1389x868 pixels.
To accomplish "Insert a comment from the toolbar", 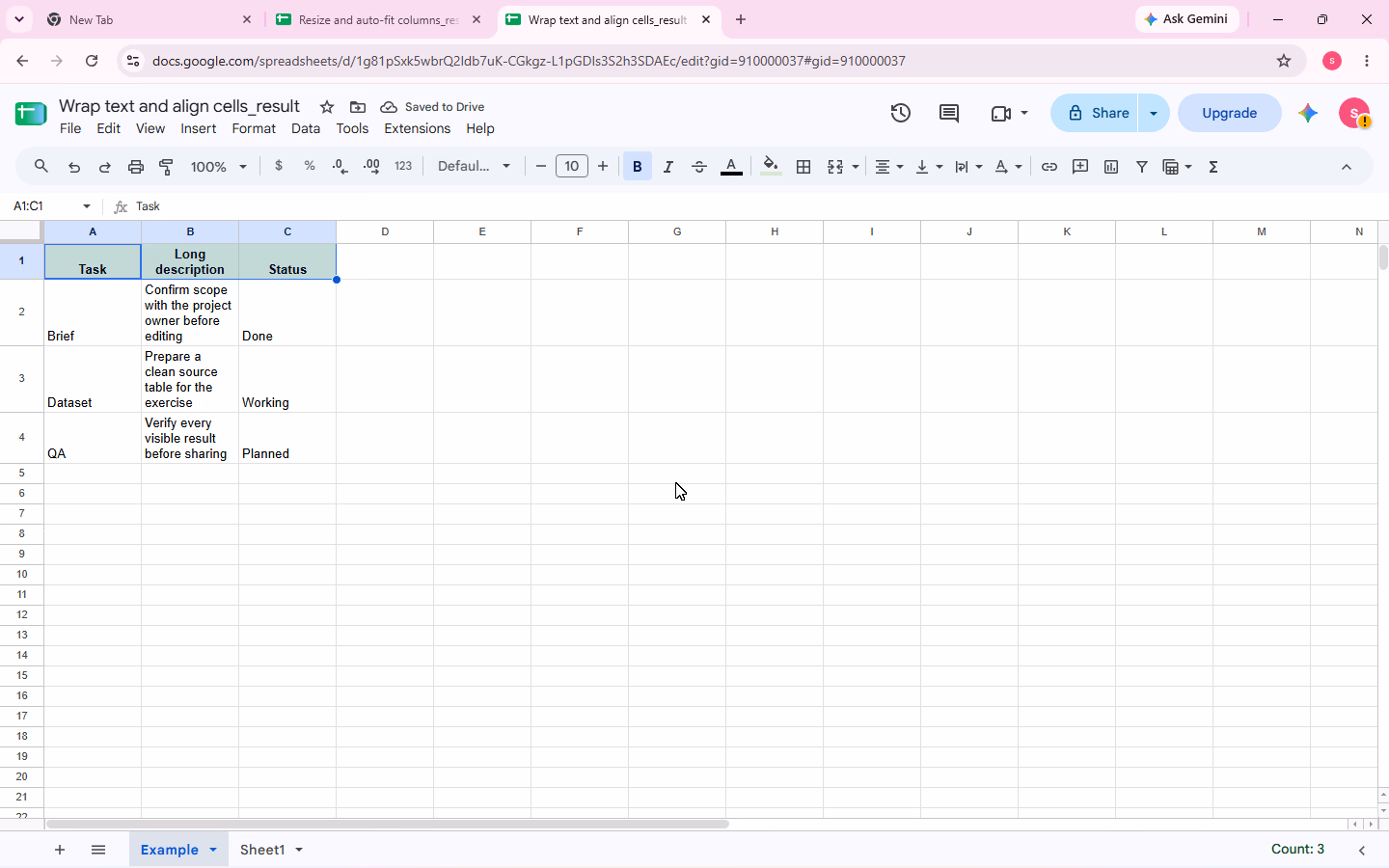I will [x=1080, y=167].
